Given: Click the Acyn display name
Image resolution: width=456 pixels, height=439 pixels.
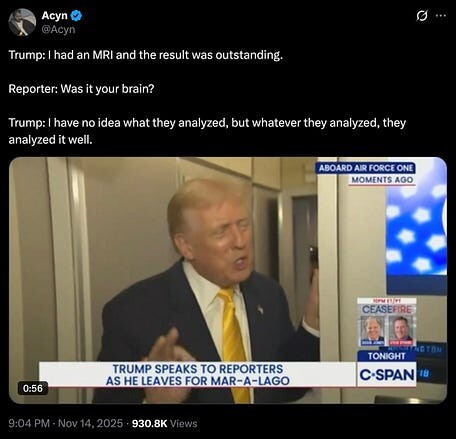Looking at the screenshot, I should pyautogui.click(x=54, y=15).
